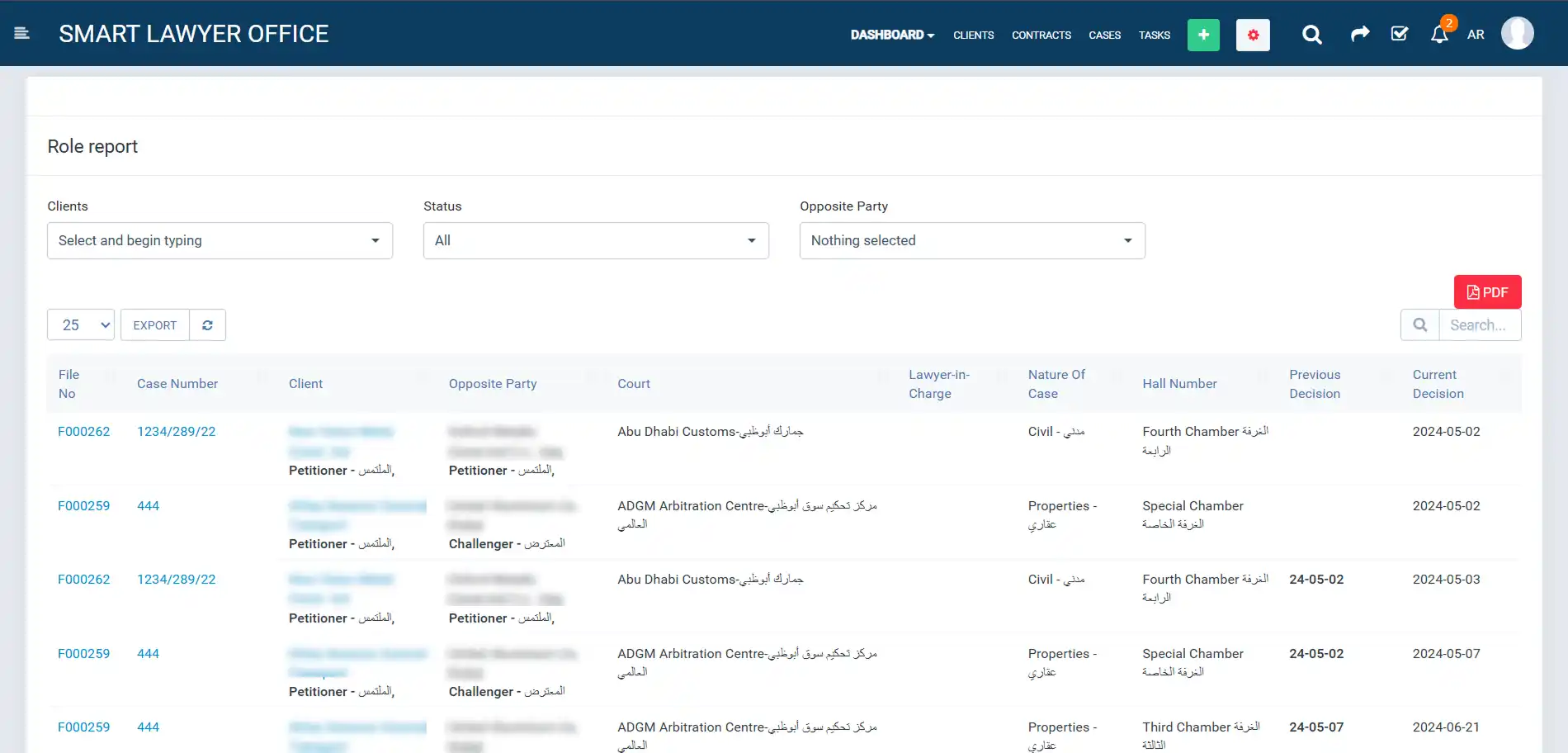Open notifications with the bell icon
Screen dimensions: 1568x753
1438,35
